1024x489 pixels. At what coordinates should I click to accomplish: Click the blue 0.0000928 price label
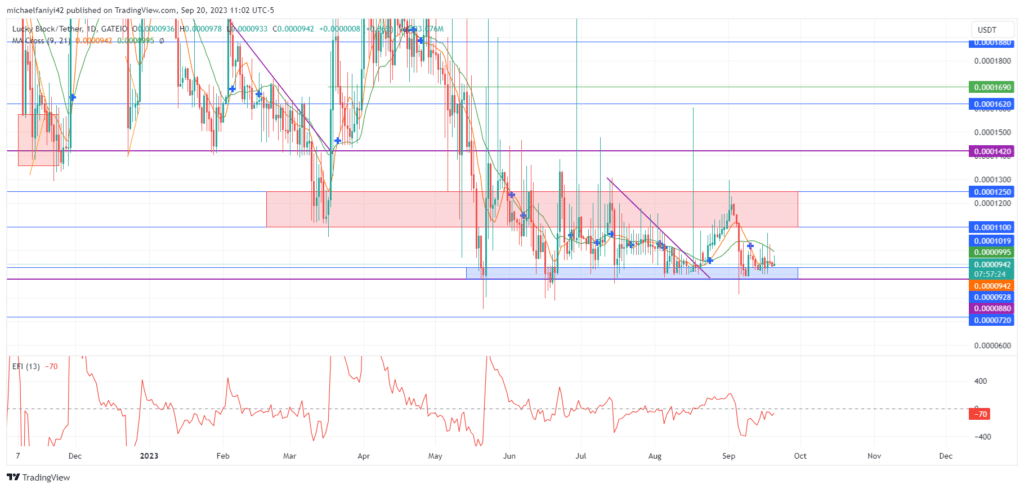click(989, 297)
